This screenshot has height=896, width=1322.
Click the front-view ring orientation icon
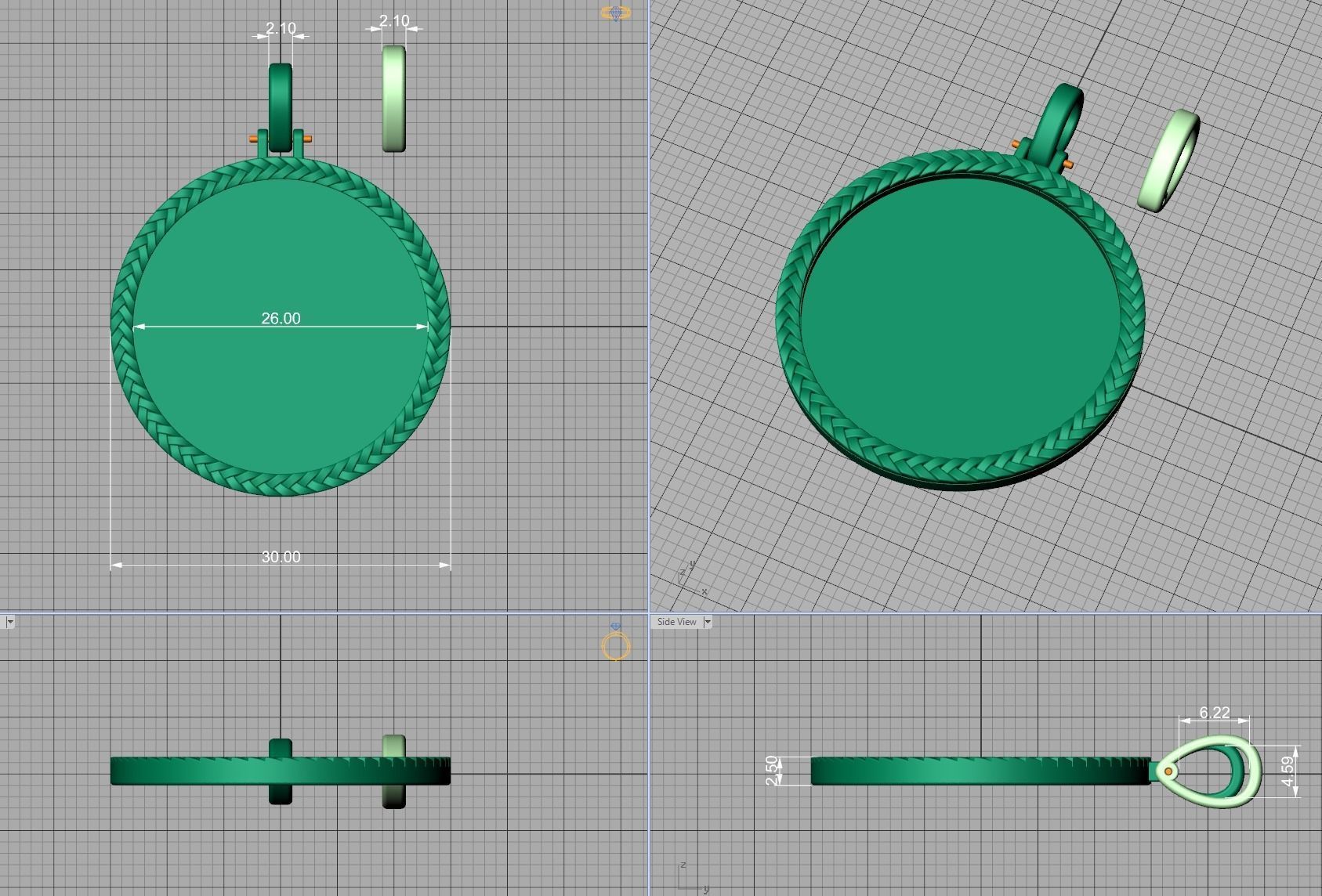tap(616, 643)
